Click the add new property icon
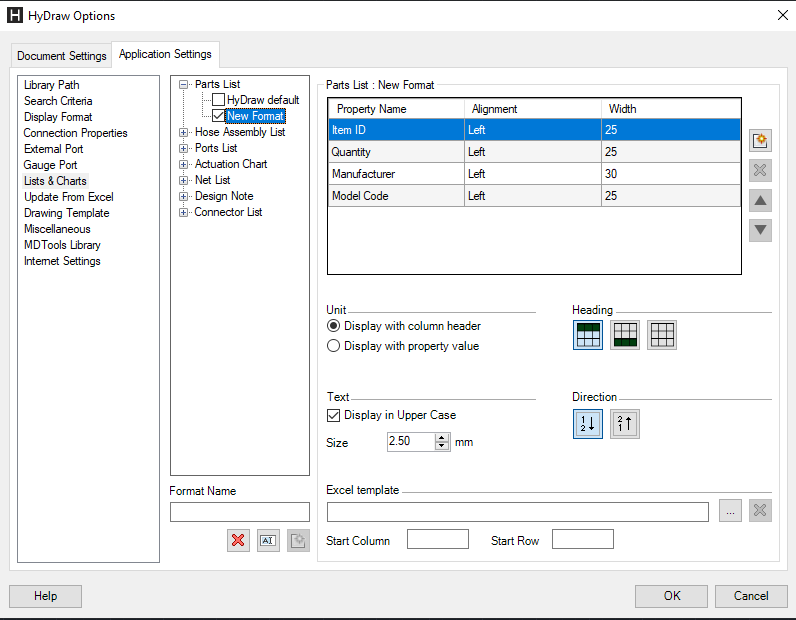 click(x=760, y=140)
